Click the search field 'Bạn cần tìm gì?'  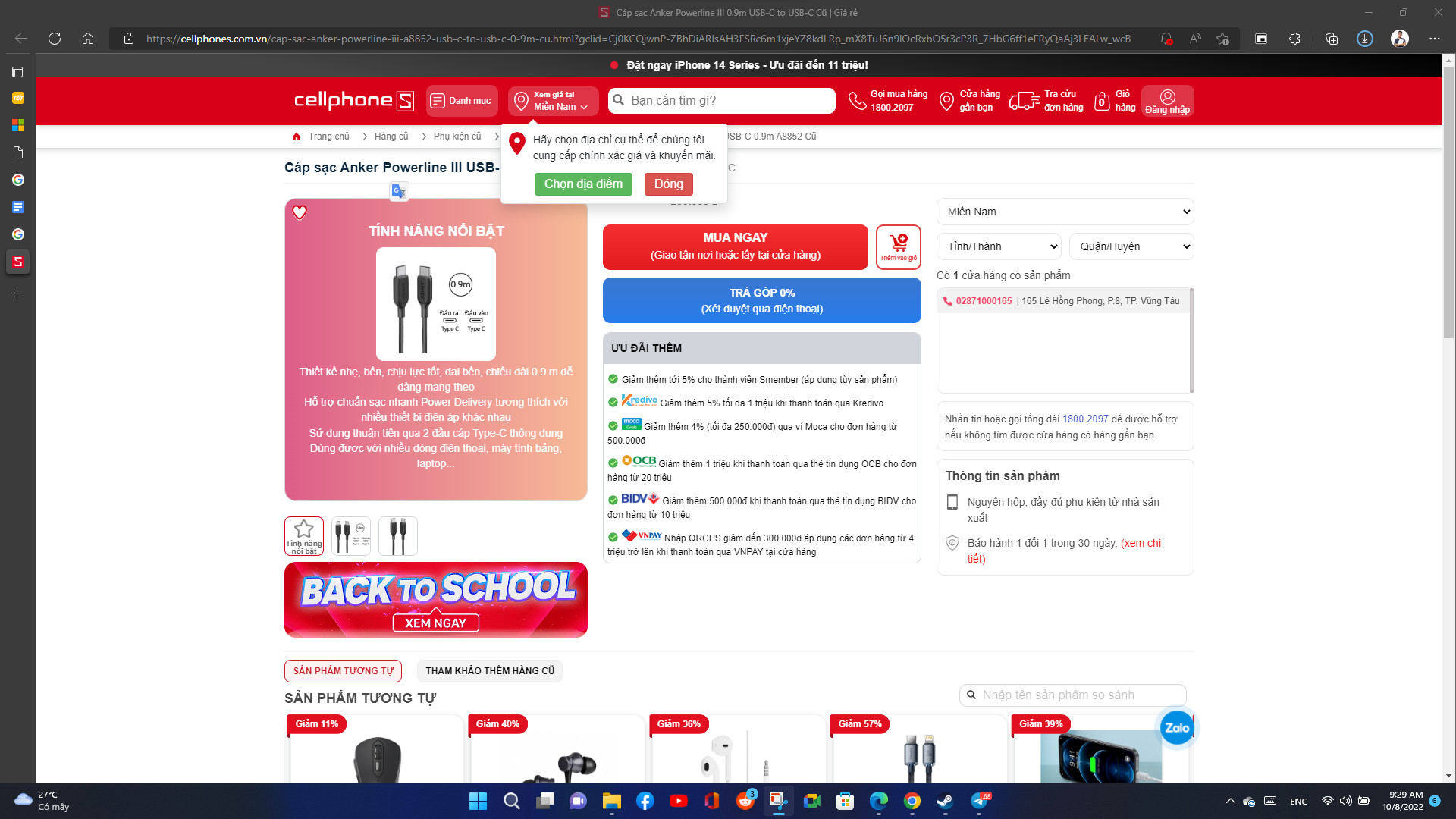click(721, 101)
